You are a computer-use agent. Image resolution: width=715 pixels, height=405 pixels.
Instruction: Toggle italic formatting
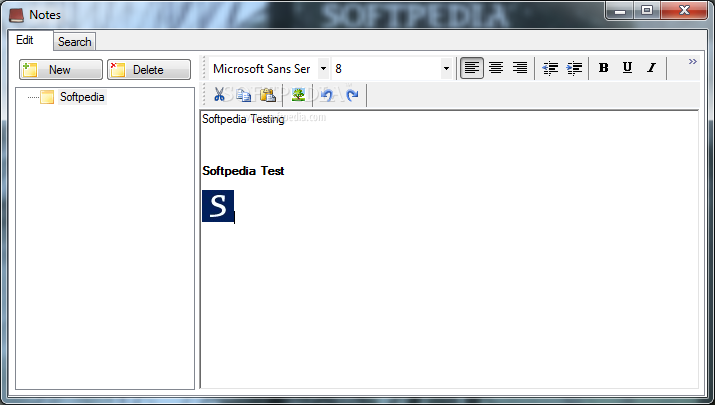pyautogui.click(x=652, y=68)
